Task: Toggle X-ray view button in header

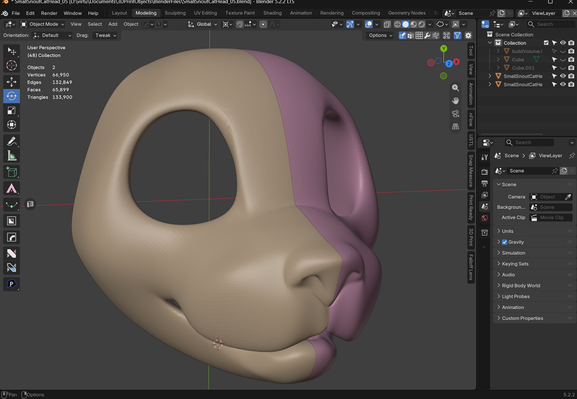Action: pos(387,24)
